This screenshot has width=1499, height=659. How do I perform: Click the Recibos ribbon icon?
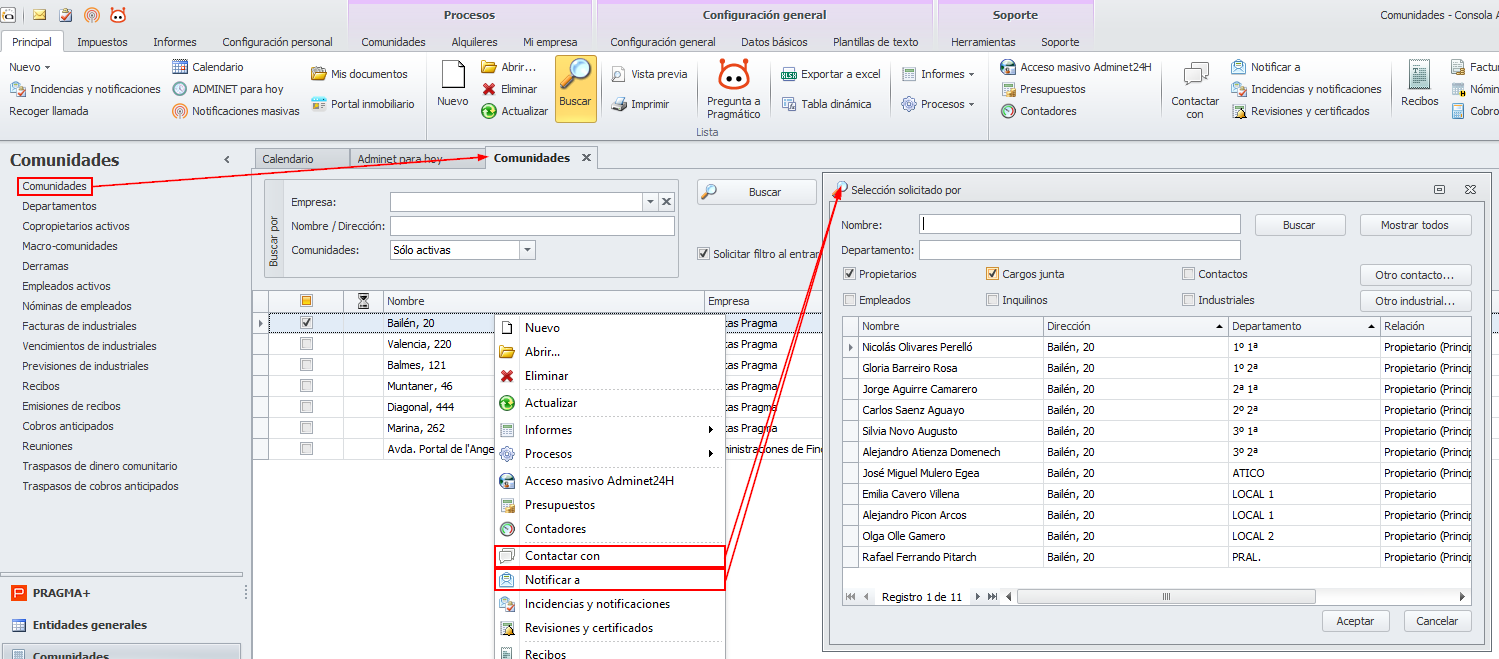pos(1418,76)
